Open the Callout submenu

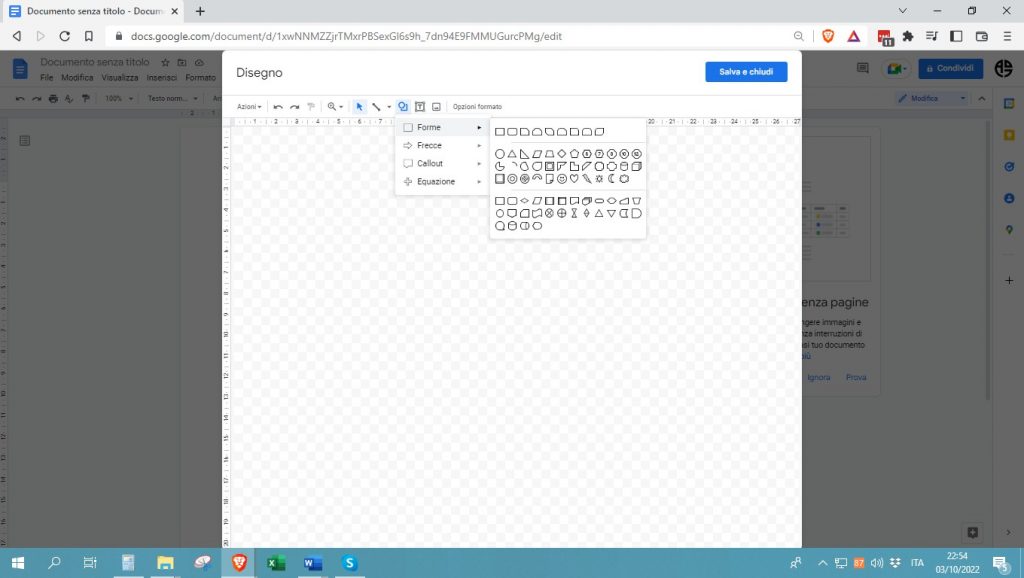click(x=440, y=163)
